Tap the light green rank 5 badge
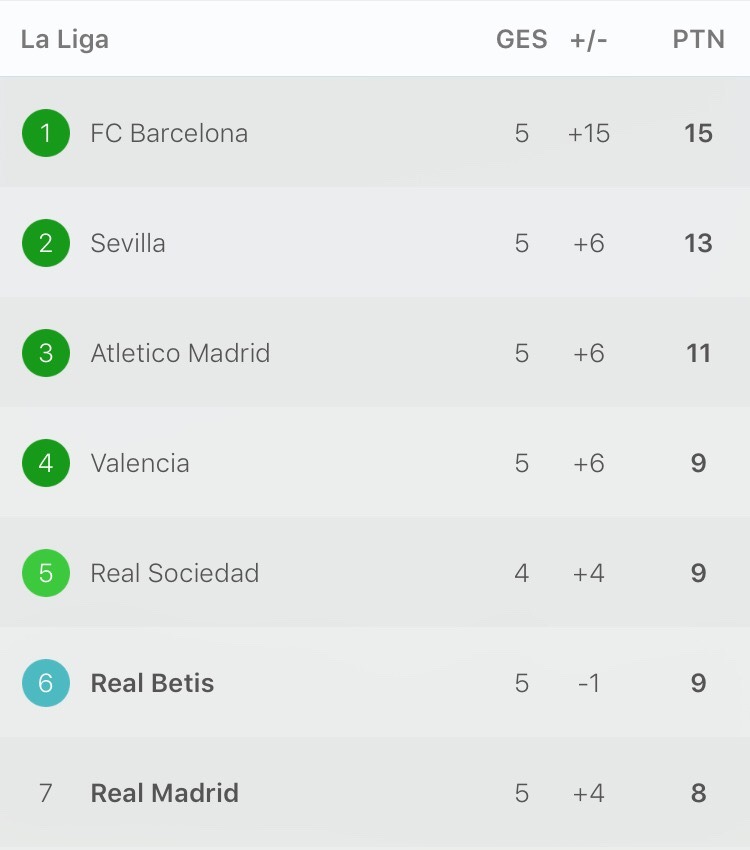 click(x=46, y=573)
